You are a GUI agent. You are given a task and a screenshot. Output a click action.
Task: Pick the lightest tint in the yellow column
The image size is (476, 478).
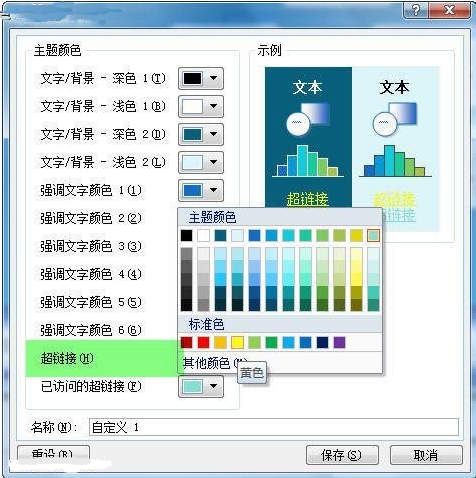356,254
